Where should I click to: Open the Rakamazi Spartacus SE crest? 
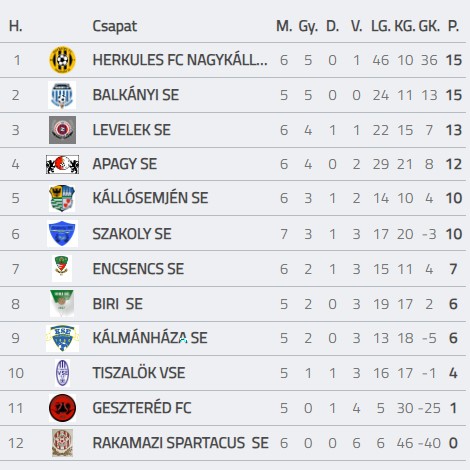(62, 443)
